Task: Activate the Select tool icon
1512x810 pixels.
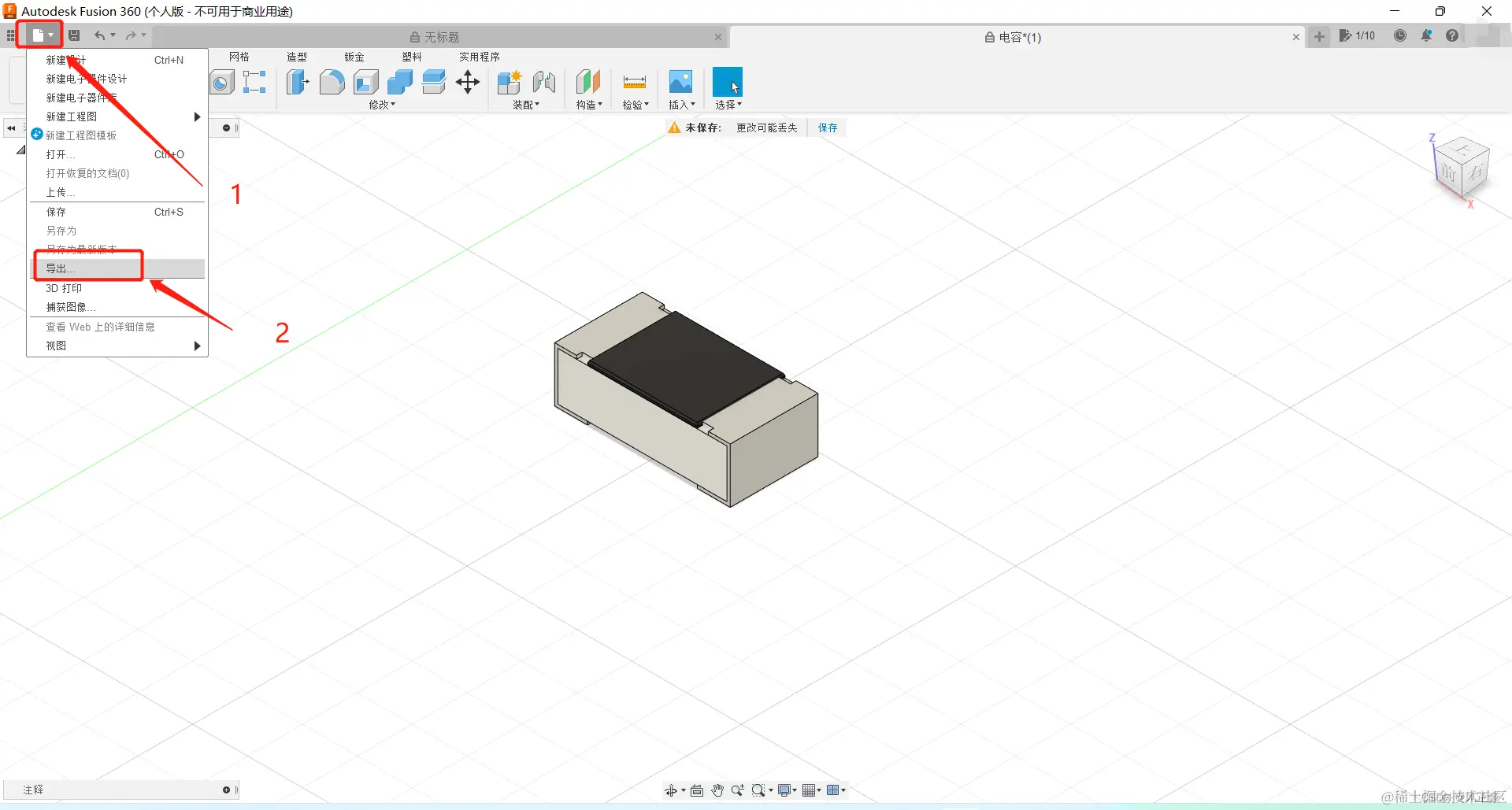Action: [x=728, y=82]
